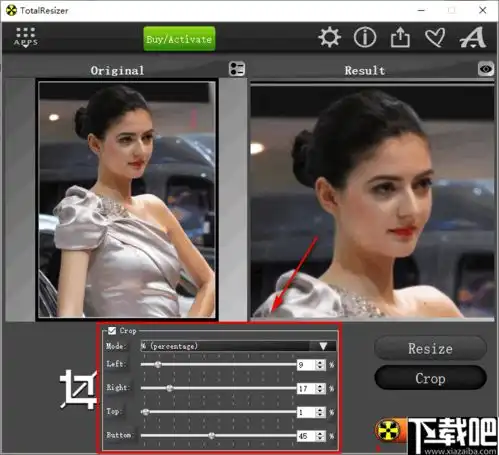Adjust the Right percentage spinner arrows

click(320, 389)
